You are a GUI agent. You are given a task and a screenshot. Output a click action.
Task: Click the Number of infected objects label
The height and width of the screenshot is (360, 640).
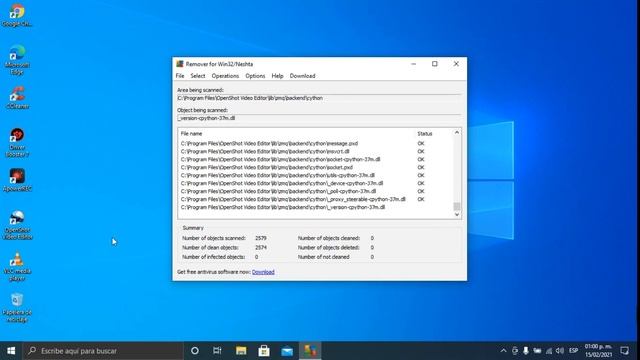point(213,257)
